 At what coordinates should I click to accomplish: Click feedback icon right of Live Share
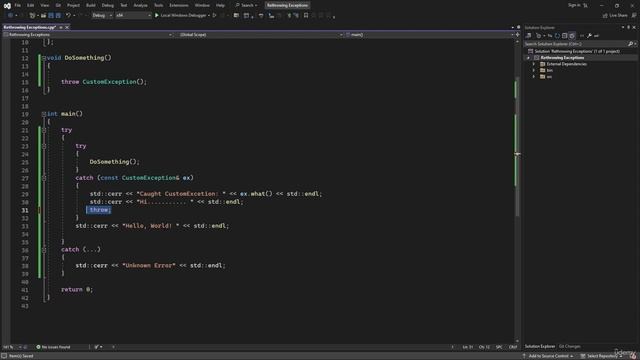[x=634, y=16]
